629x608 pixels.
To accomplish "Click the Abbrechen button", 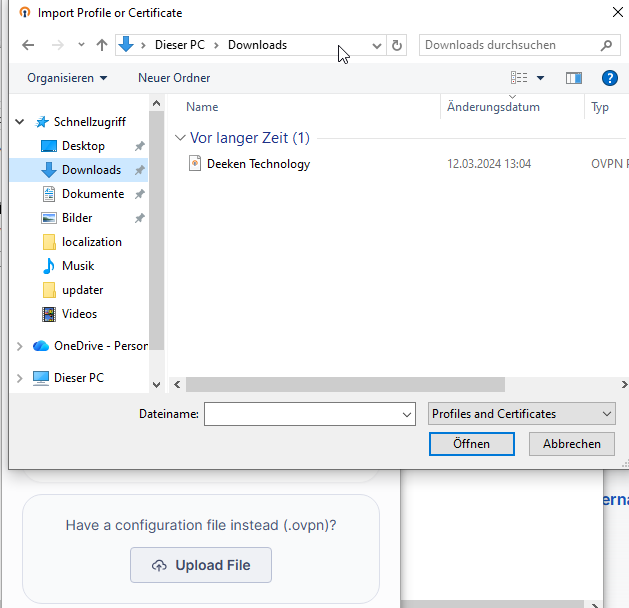I will 571,444.
